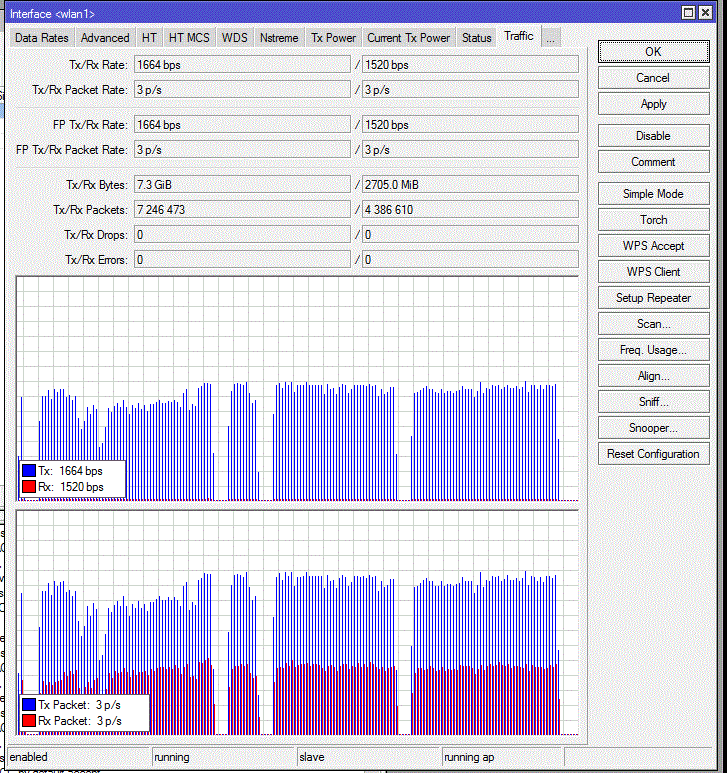Click the Tx Packets field 7 246 473
727x773 pixels.
pyautogui.click(x=242, y=210)
